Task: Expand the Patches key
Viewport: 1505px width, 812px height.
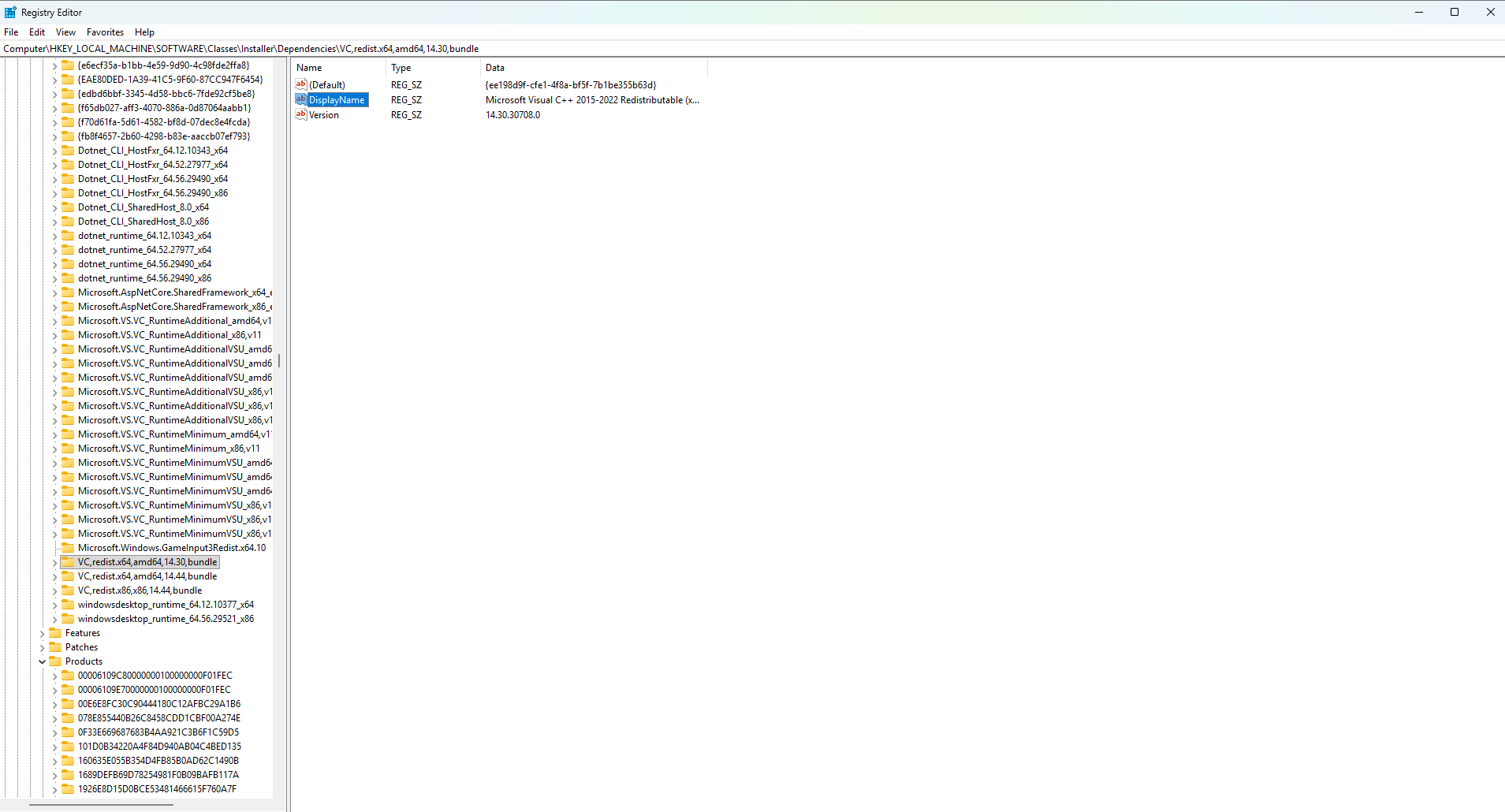Action: [x=42, y=647]
